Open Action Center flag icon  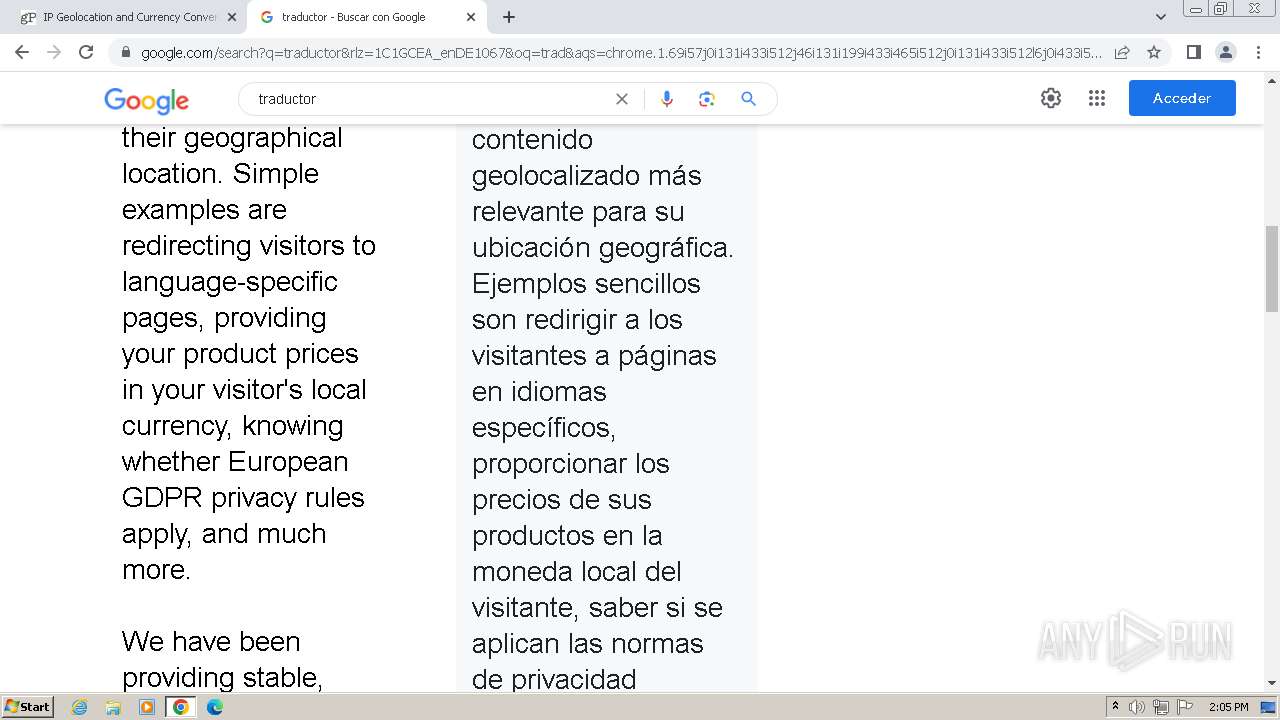click(x=1185, y=707)
